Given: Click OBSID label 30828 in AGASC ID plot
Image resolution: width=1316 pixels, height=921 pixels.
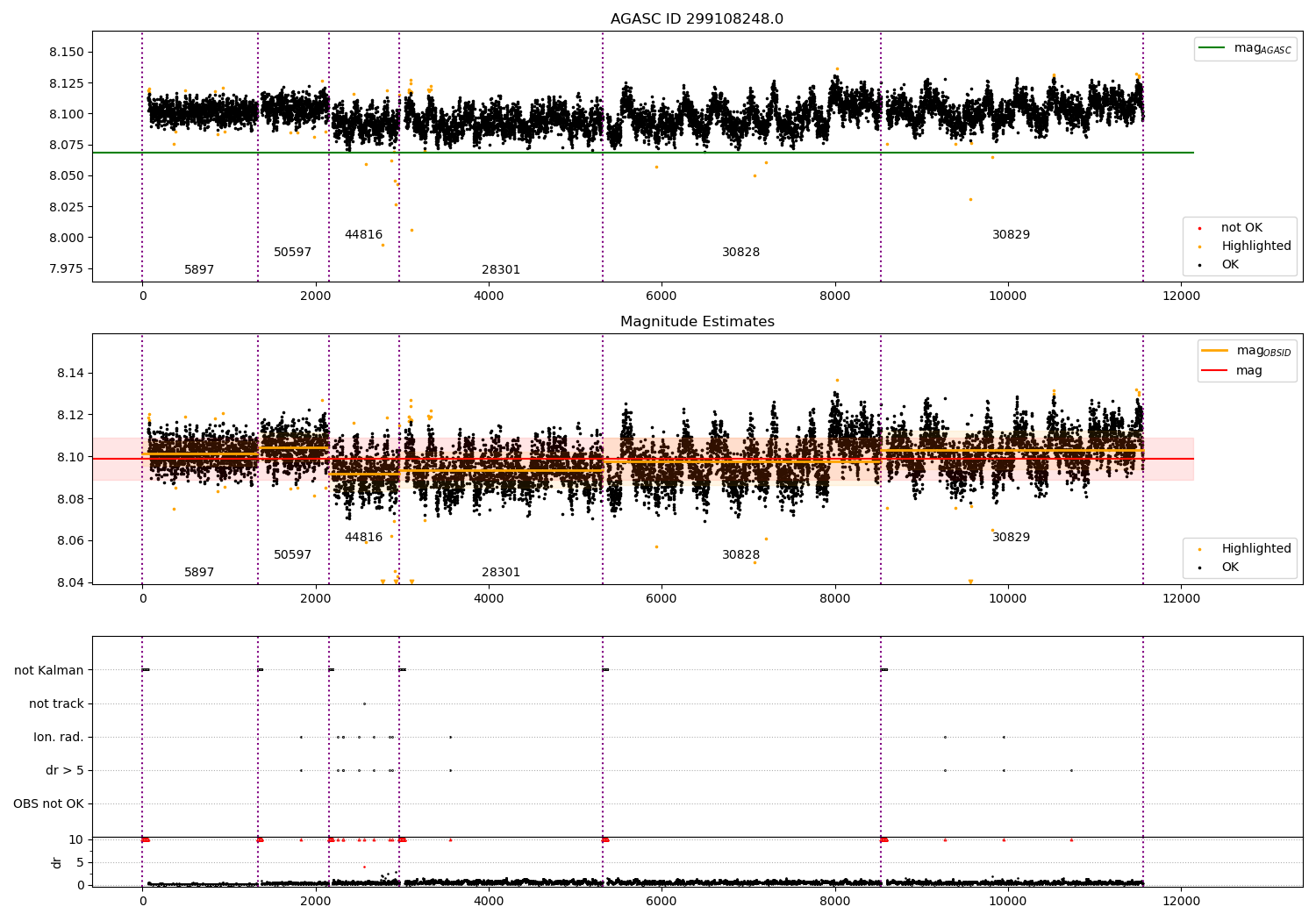Looking at the screenshot, I should (740, 253).
